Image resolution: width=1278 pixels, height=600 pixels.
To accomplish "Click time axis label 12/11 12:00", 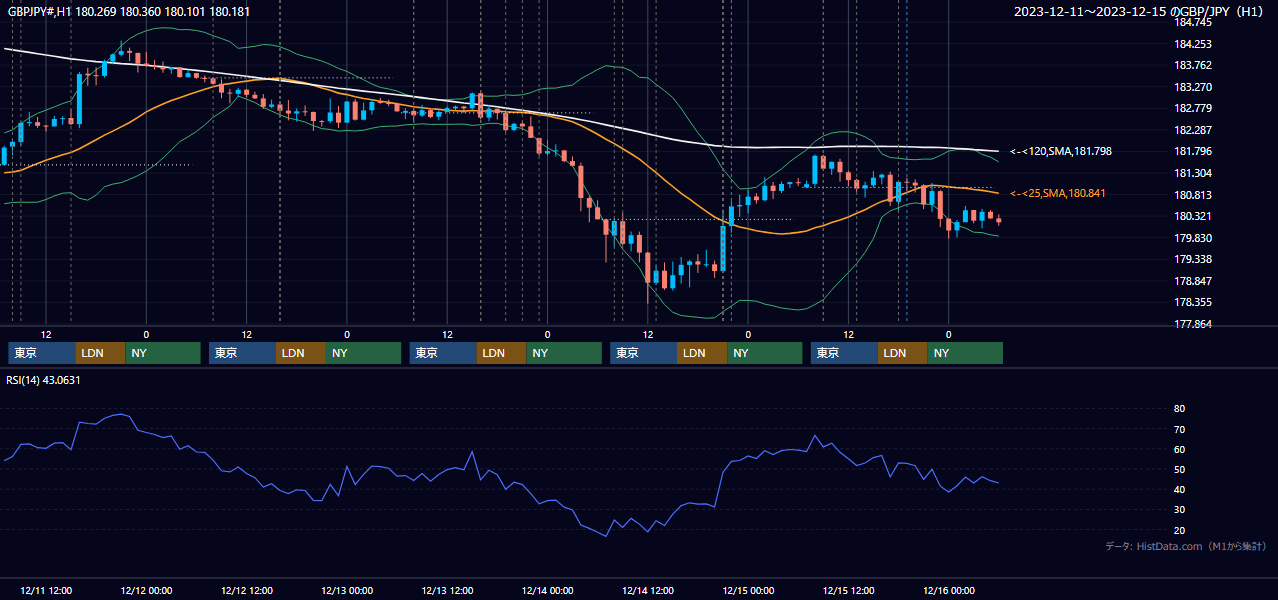I will [x=46, y=590].
